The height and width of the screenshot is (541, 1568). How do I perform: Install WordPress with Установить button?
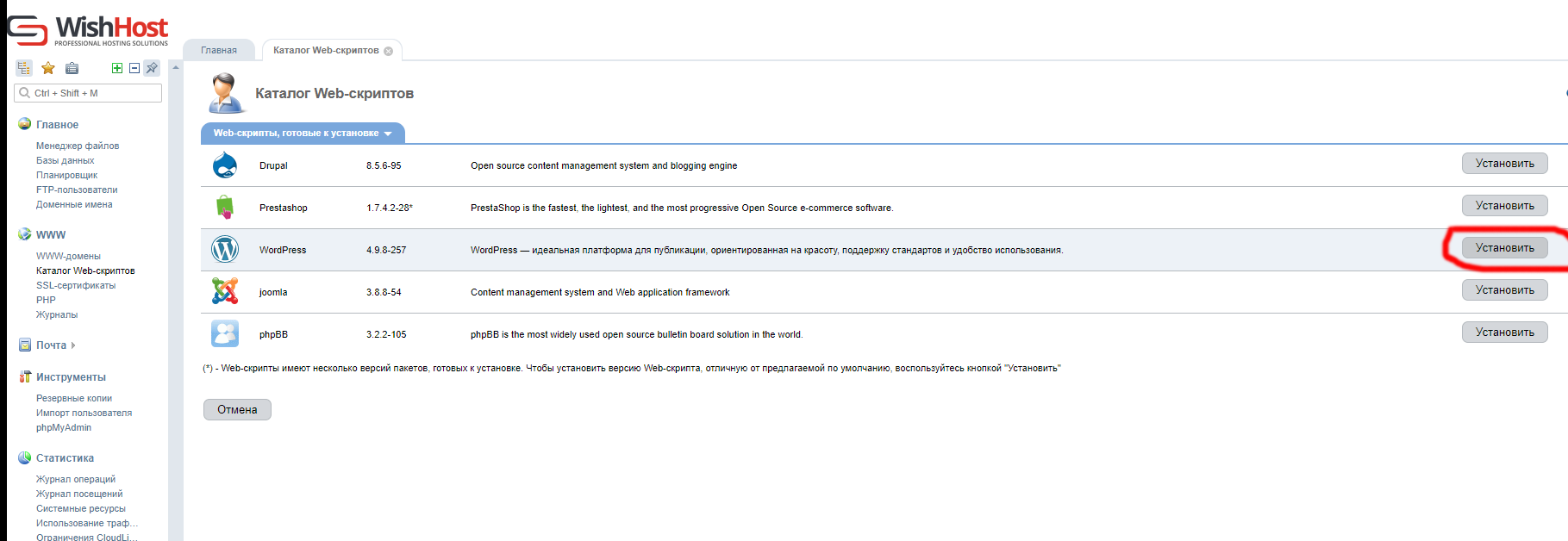(x=1504, y=248)
